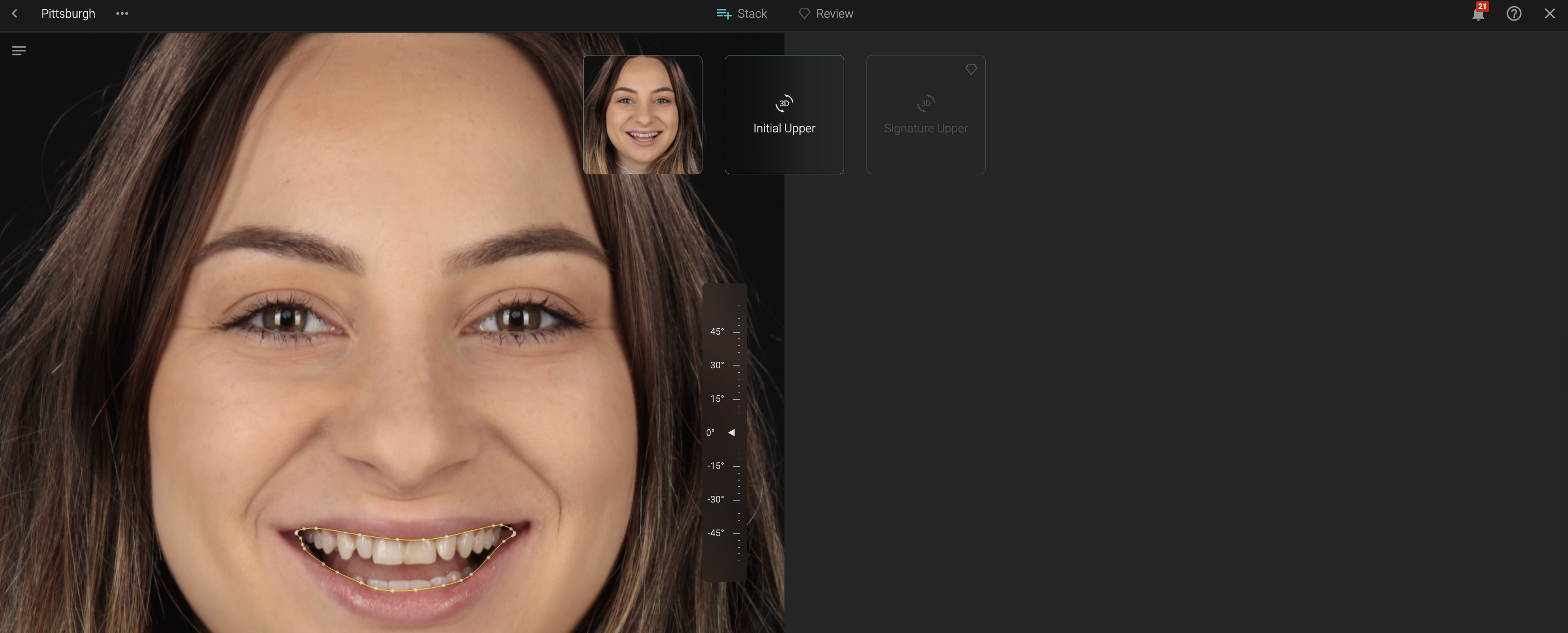Image resolution: width=1568 pixels, height=633 pixels.
Task: Switch to the Review tab
Action: pyautogui.click(x=825, y=14)
